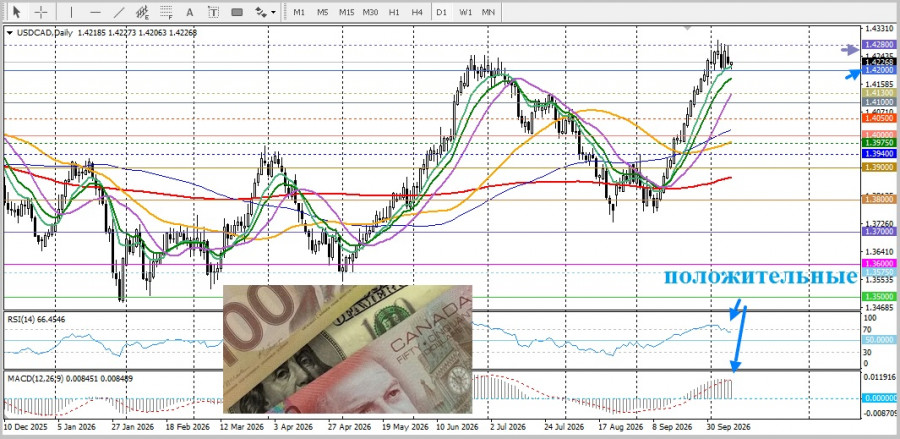Screen dimensions: 900x439
Task: Click the MACD 0.000000 level label
Action: pos(879,398)
